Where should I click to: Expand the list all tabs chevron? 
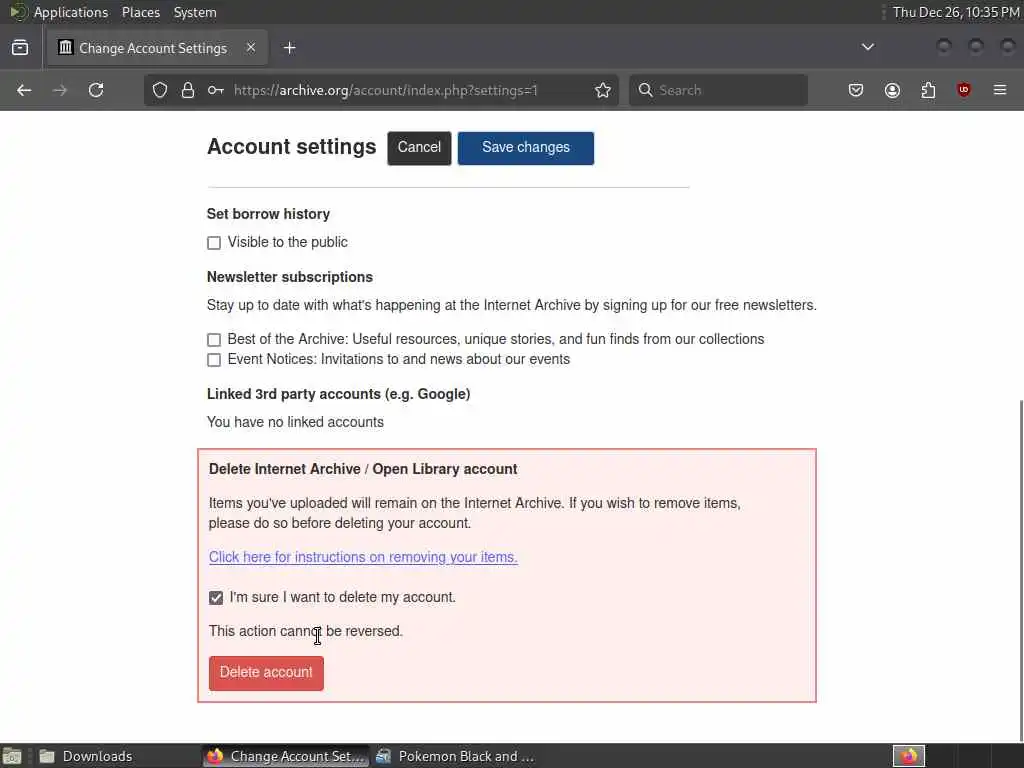[x=867, y=47]
